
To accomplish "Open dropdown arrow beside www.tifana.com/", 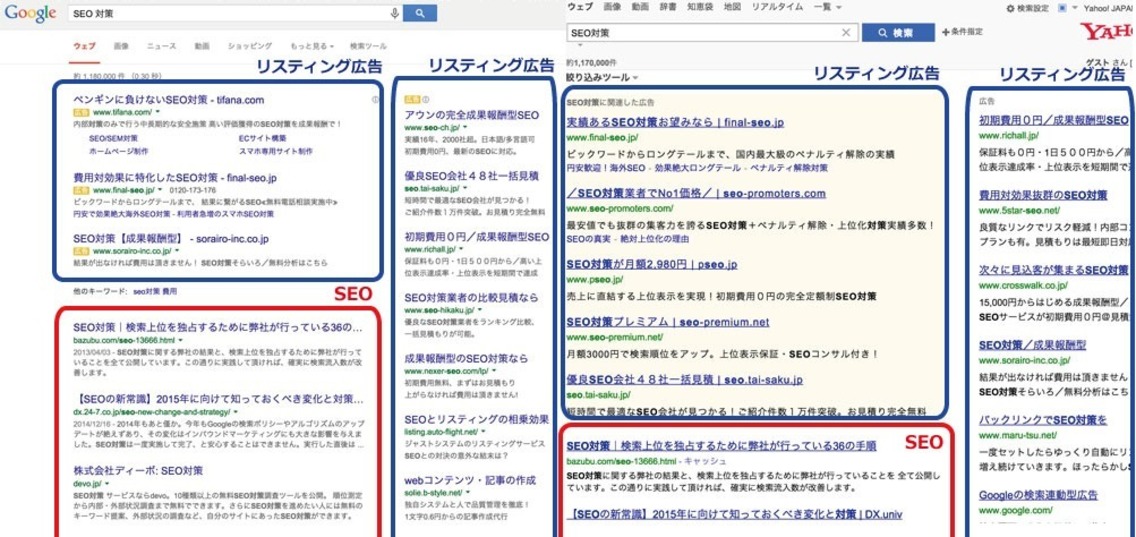I will [157, 112].
